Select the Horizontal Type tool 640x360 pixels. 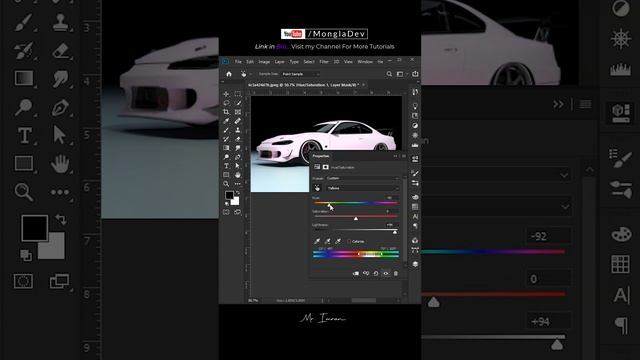point(226,166)
